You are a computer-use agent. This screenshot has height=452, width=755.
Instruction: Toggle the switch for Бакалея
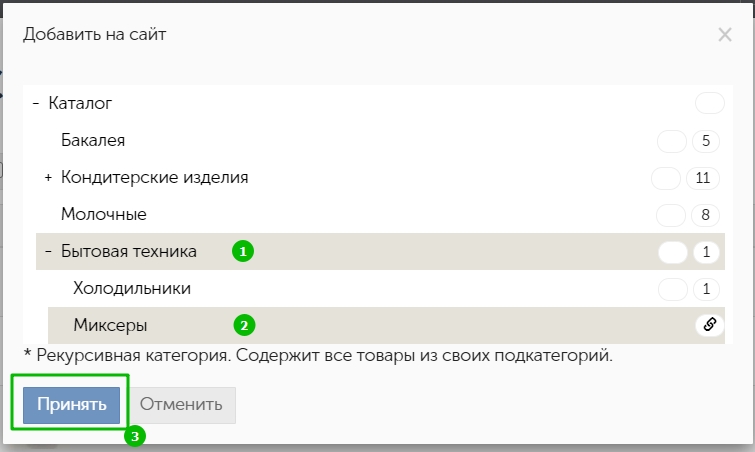point(672,141)
